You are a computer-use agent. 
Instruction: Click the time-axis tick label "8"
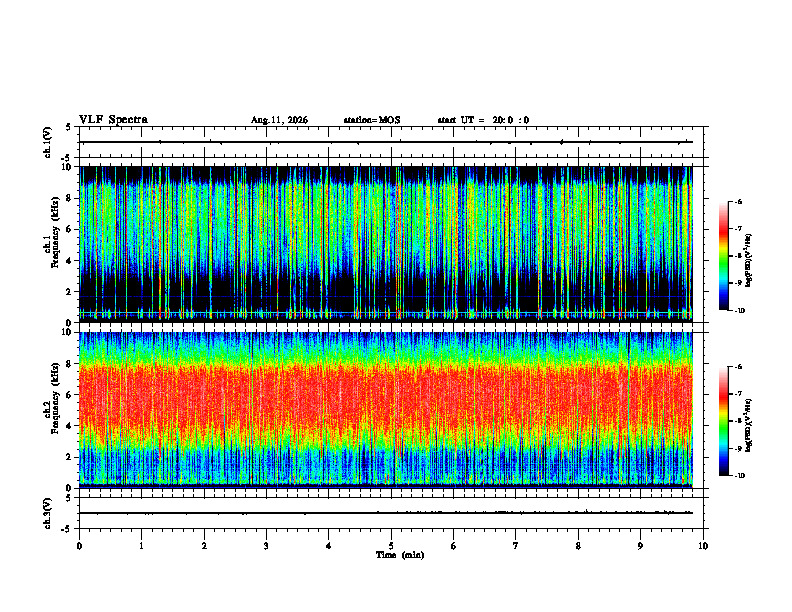pyautogui.click(x=578, y=546)
